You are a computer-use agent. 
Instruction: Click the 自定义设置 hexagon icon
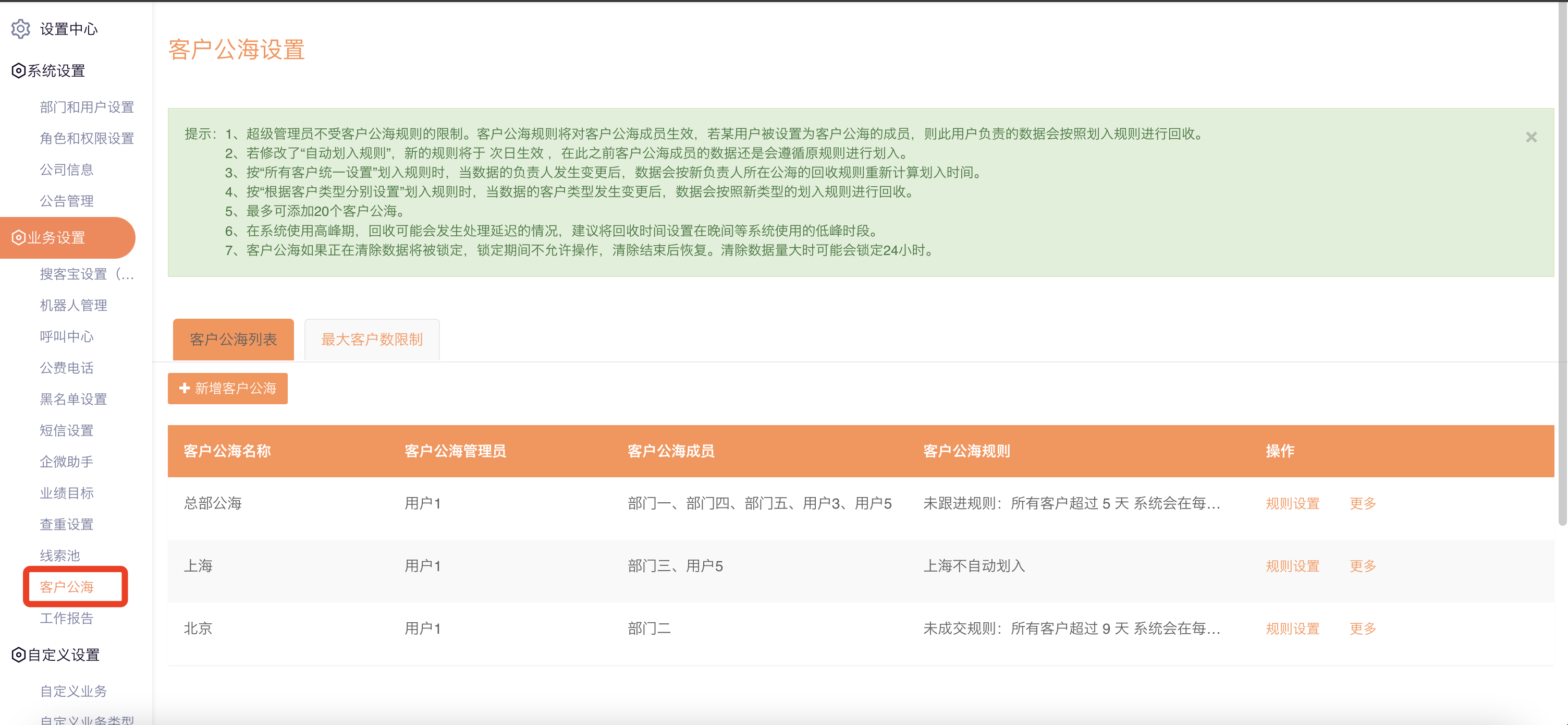(18, 655)
